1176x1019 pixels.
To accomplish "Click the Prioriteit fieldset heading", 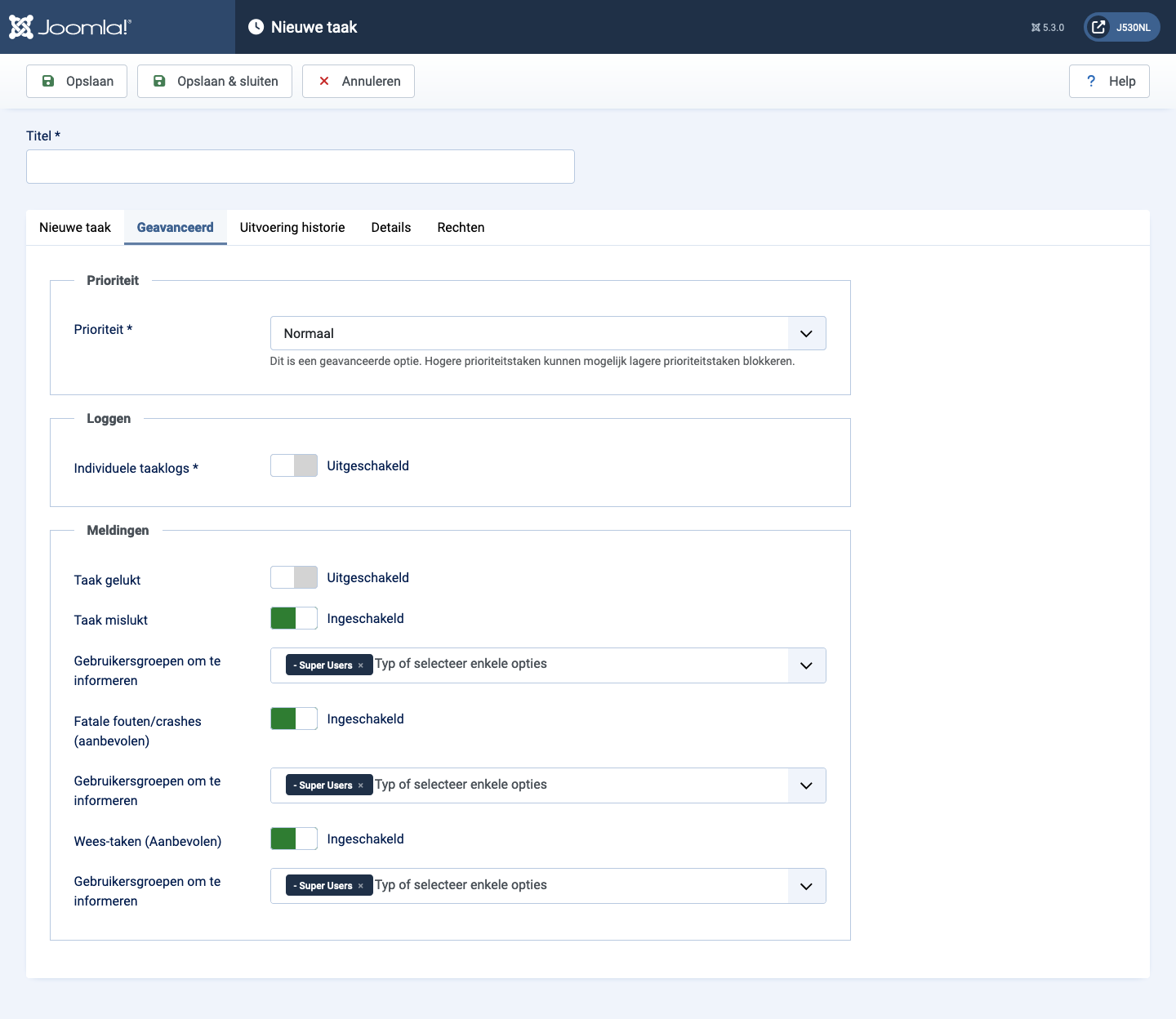I will (x=113, y=280).
